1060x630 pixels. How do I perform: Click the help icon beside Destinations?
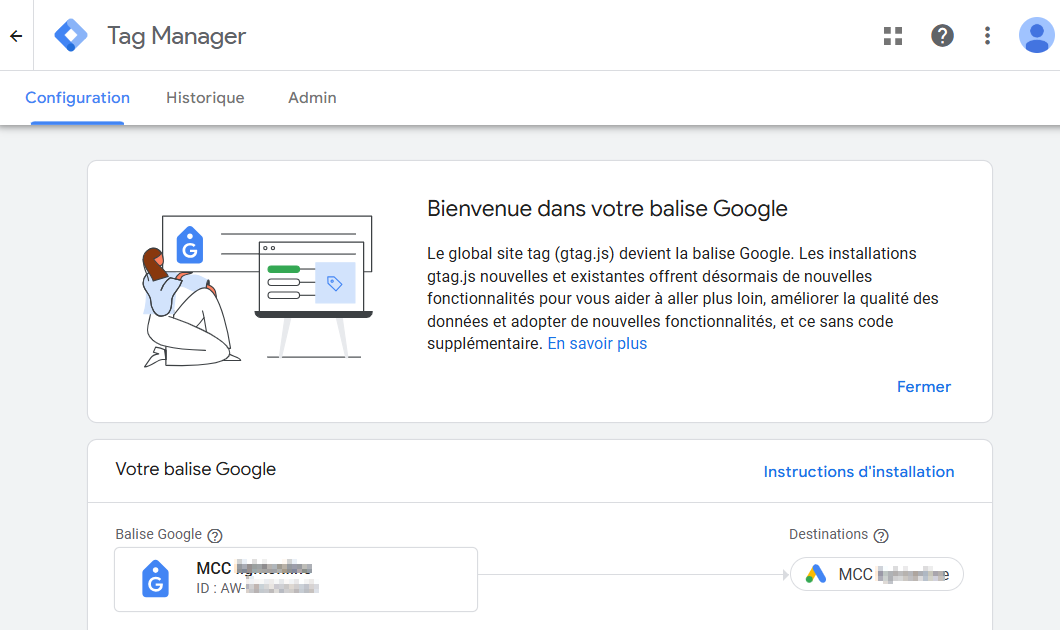coord(881,536)
